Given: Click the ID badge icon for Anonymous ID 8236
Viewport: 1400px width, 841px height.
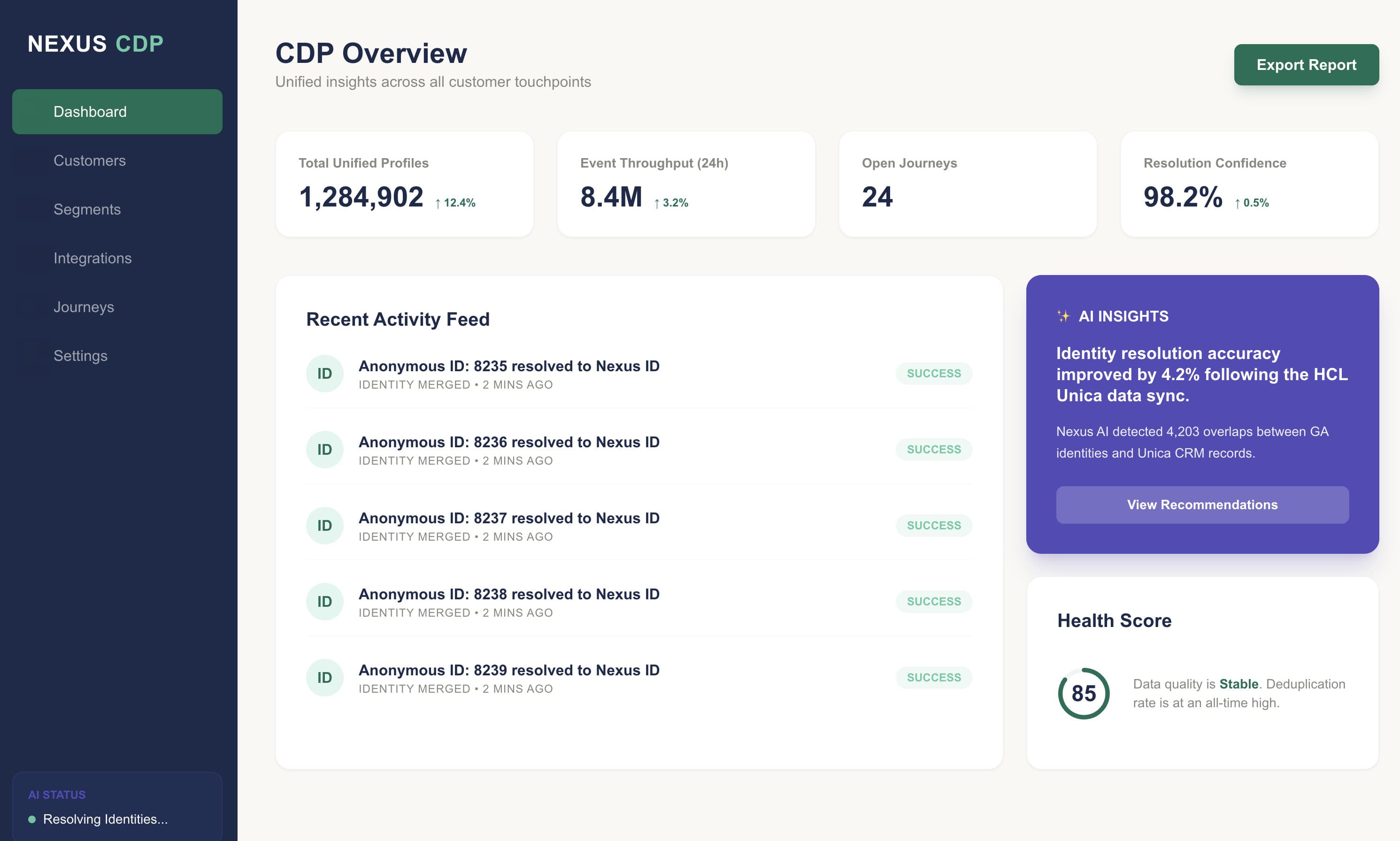Looking at the screenshot, I should coord(325,450).
